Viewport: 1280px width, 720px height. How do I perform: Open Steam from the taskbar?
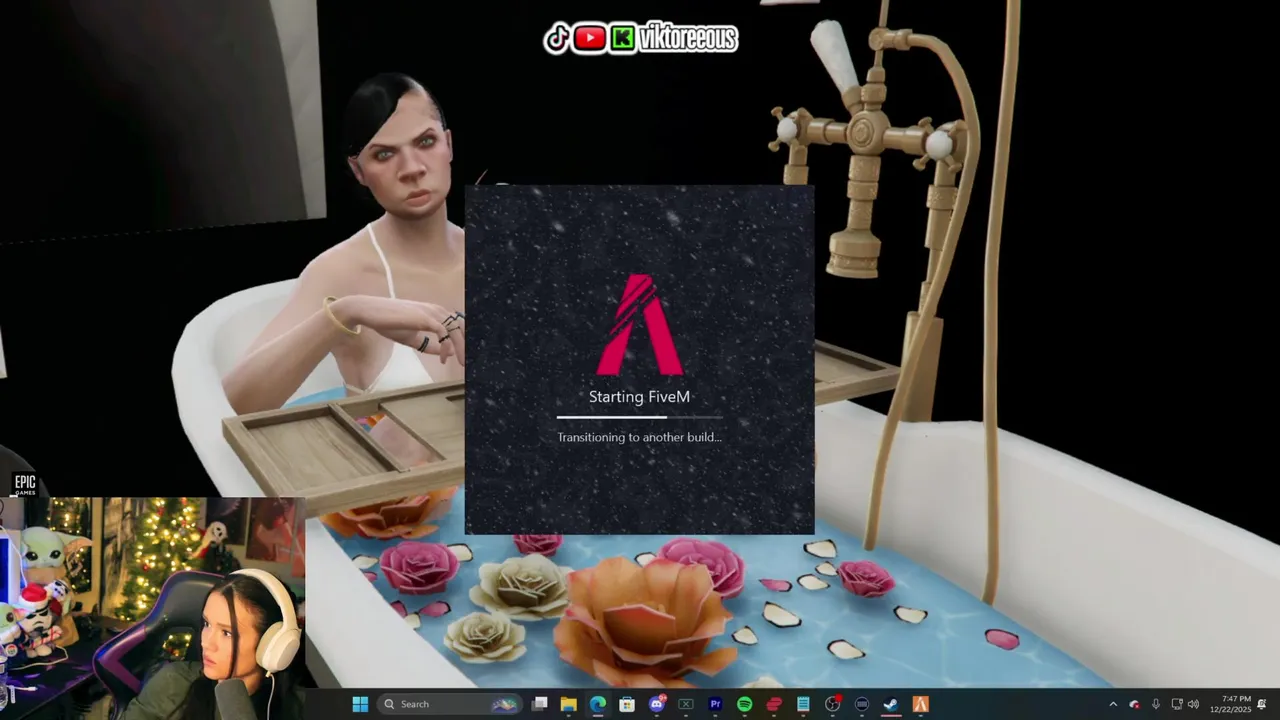coord(891,704)
